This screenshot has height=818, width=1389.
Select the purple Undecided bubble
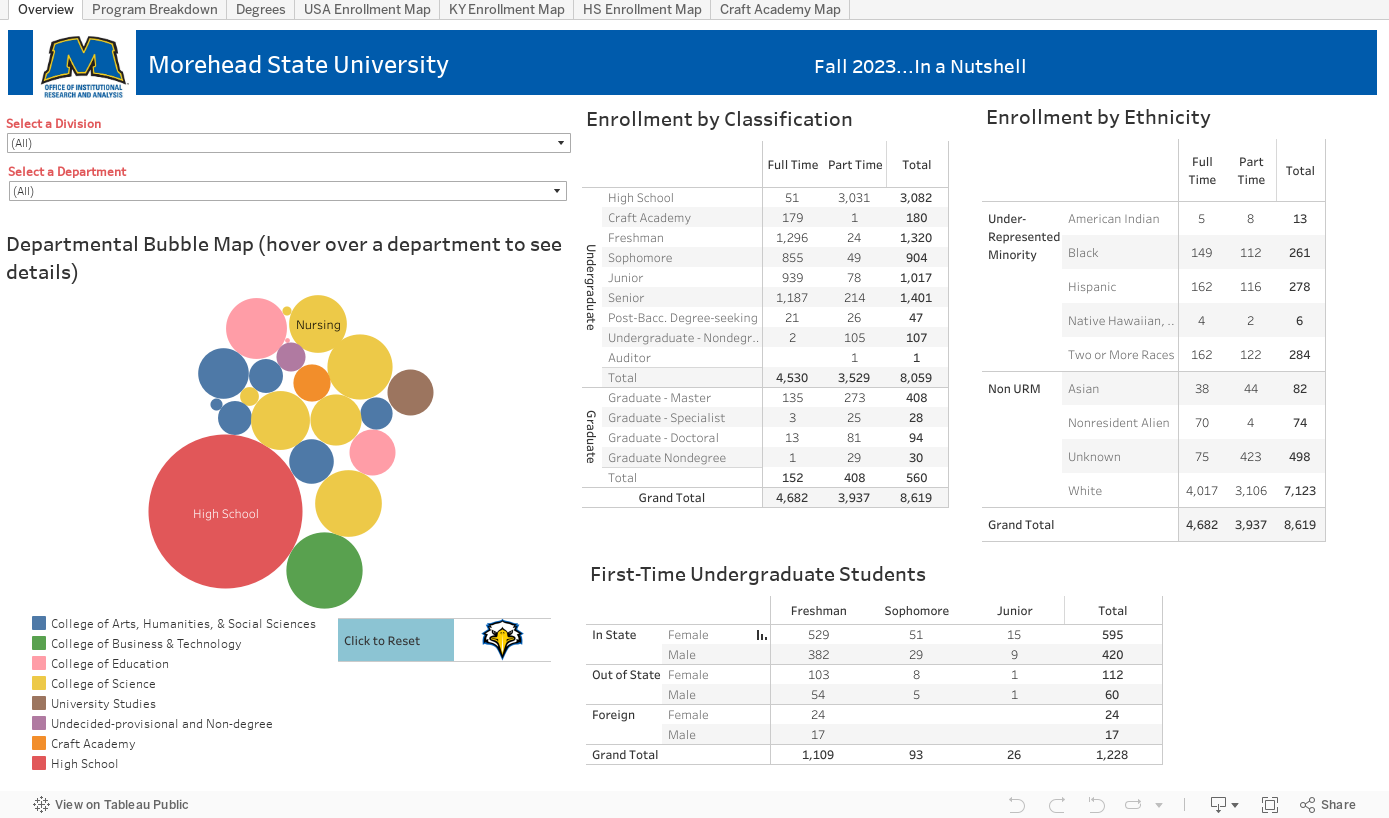pos(291,356)
